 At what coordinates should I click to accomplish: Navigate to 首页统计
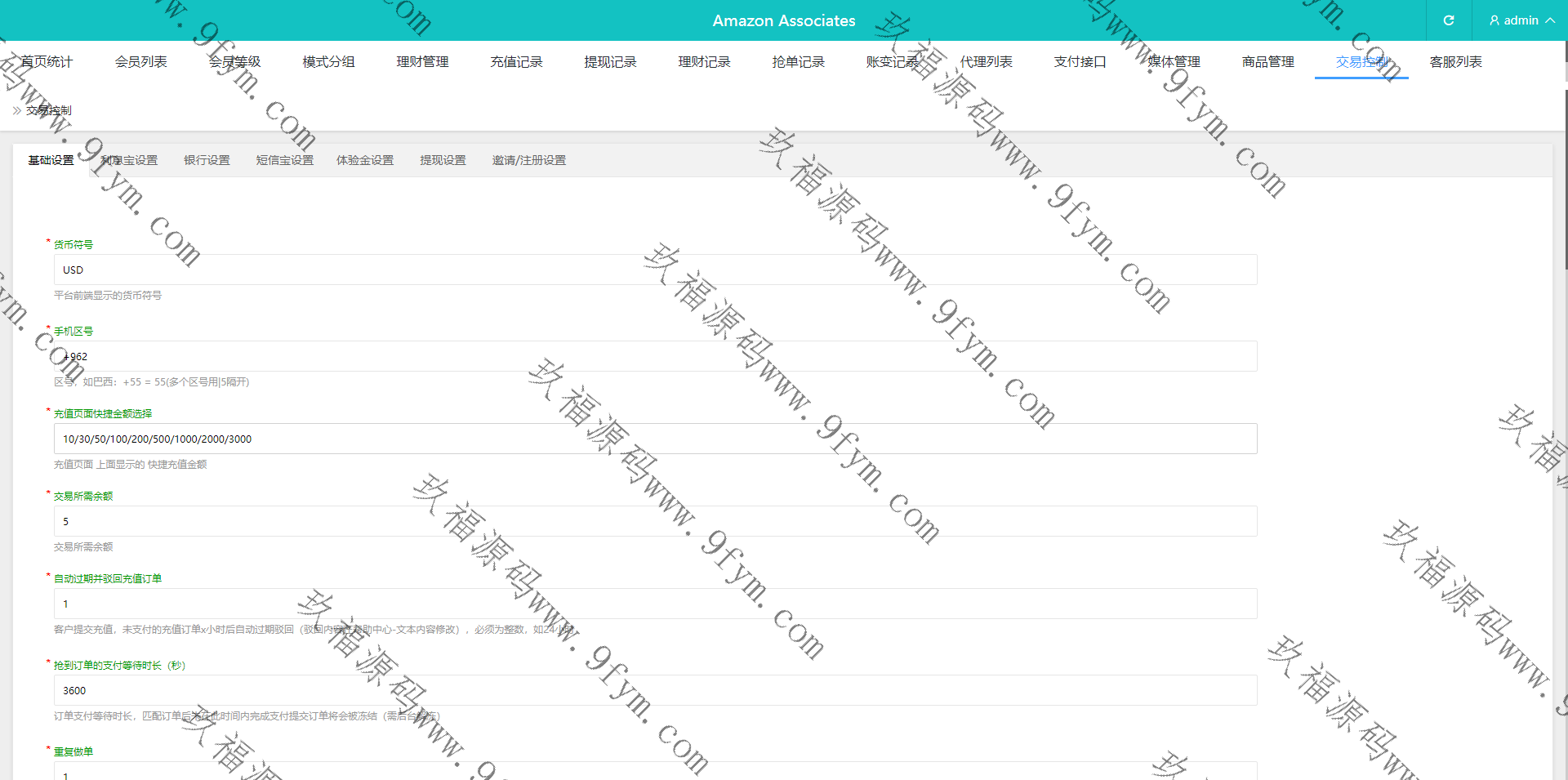click(x=47, y=62)
